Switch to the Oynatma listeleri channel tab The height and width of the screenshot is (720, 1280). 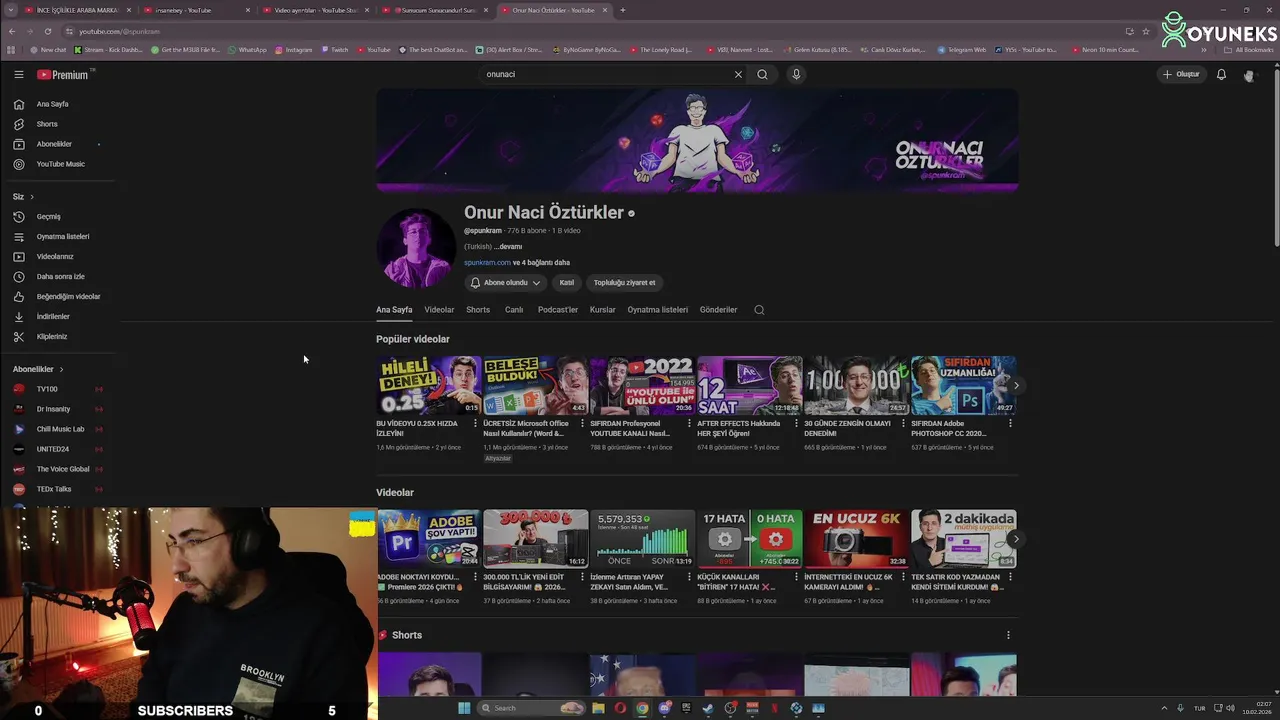point(658,310)
